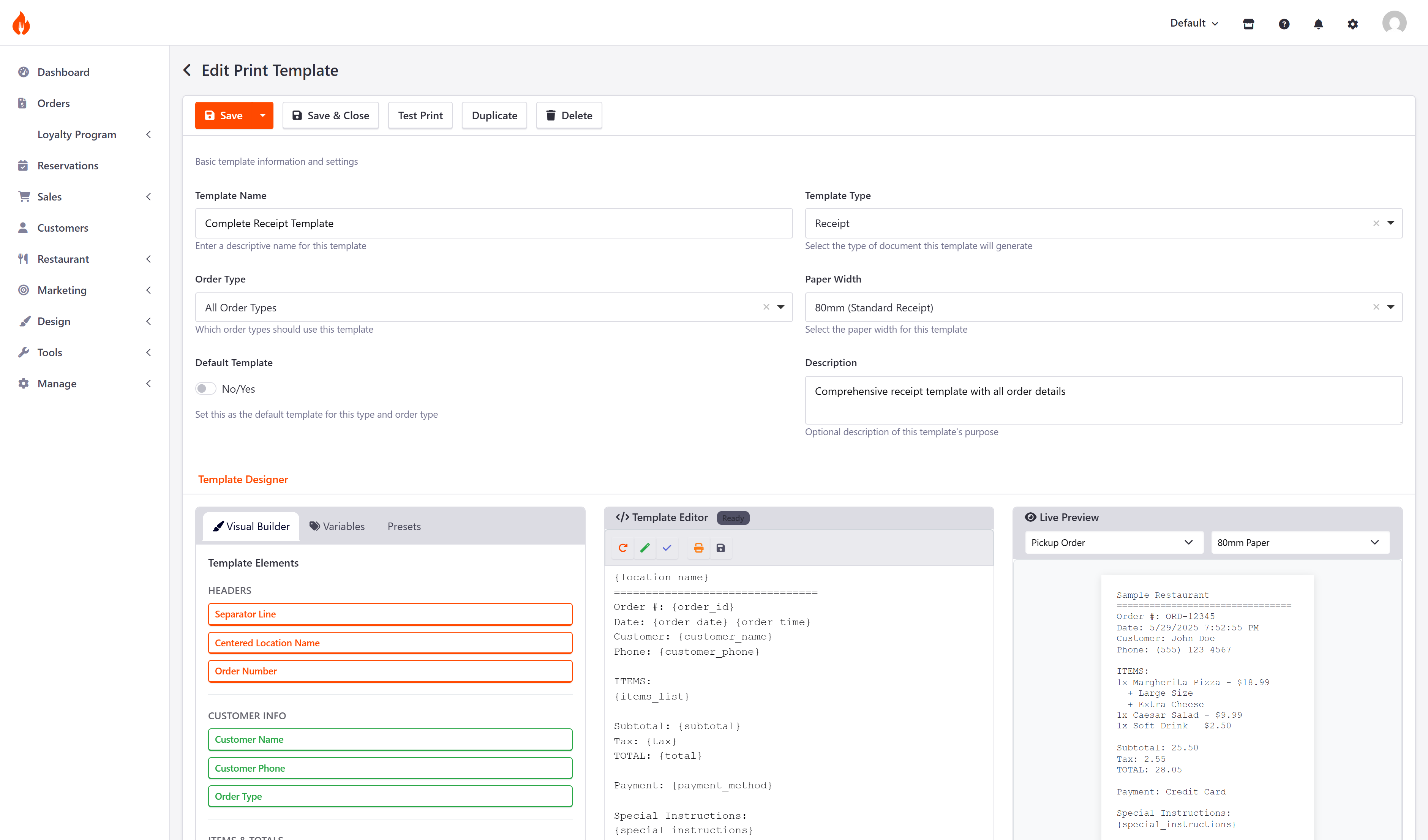
Task: Click the Ready status badge
Action: pos(733,518)
